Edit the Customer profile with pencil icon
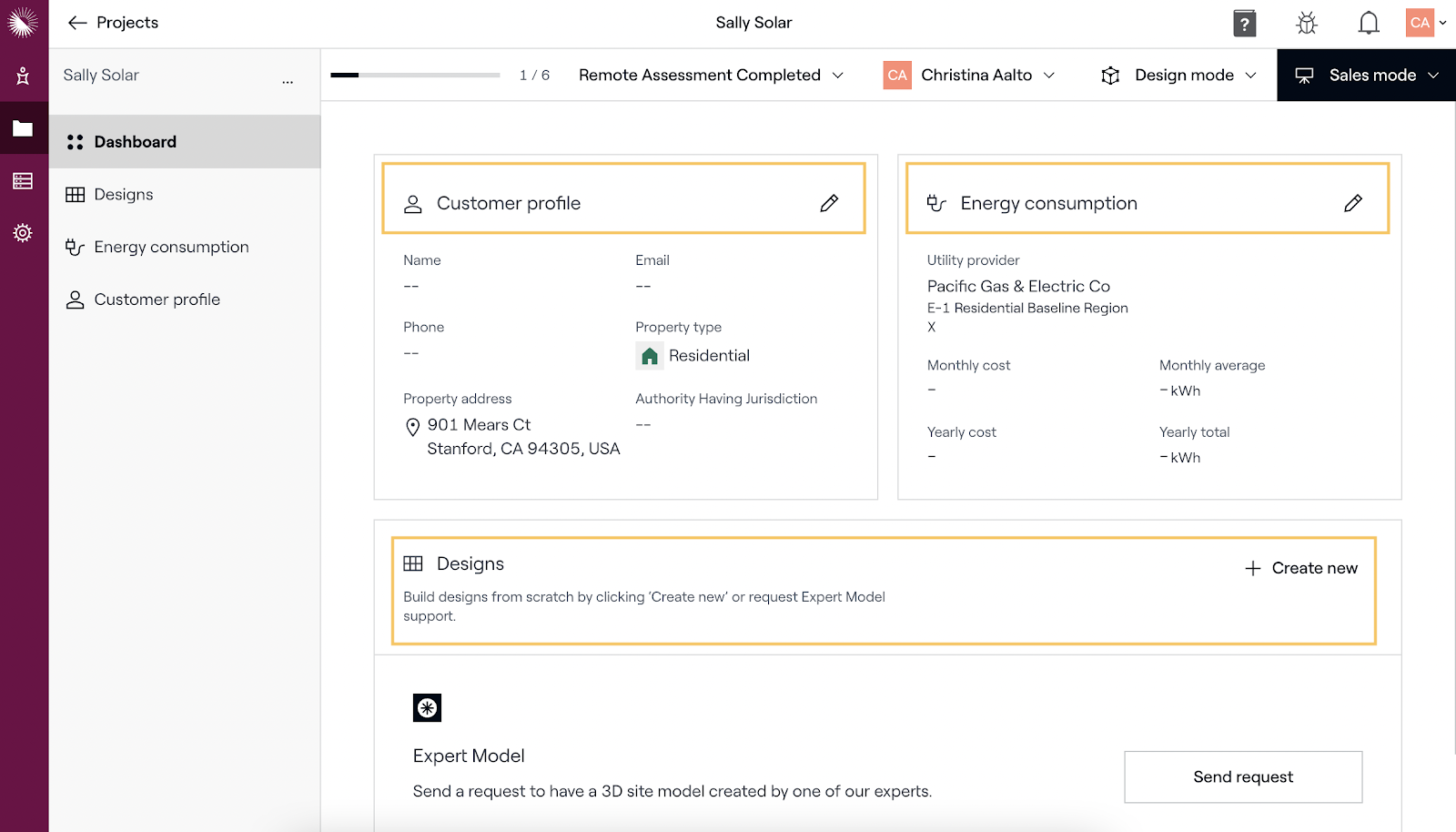1456x832 pixels. pos(829,203)
